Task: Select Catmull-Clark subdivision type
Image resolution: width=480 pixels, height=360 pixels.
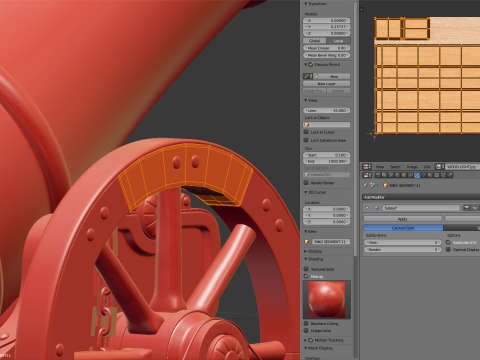Action: pos(403,228)
